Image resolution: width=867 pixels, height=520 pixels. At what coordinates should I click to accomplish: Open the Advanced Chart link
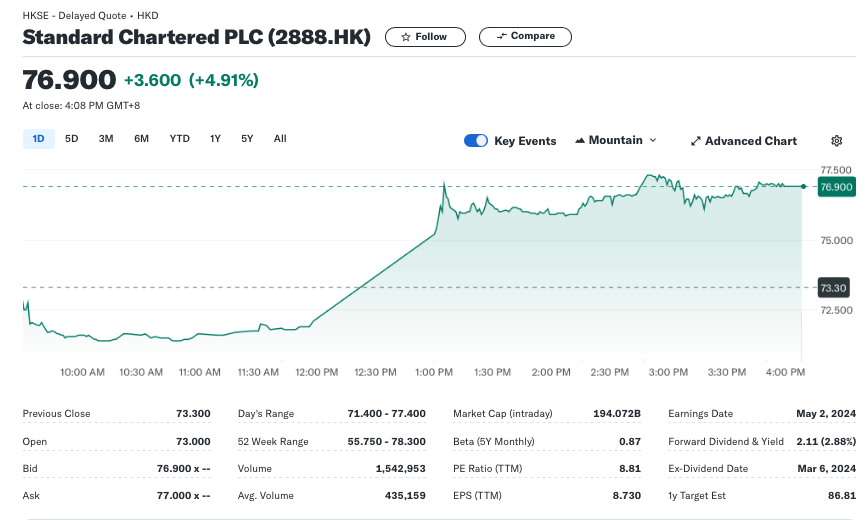coord(744,141)
